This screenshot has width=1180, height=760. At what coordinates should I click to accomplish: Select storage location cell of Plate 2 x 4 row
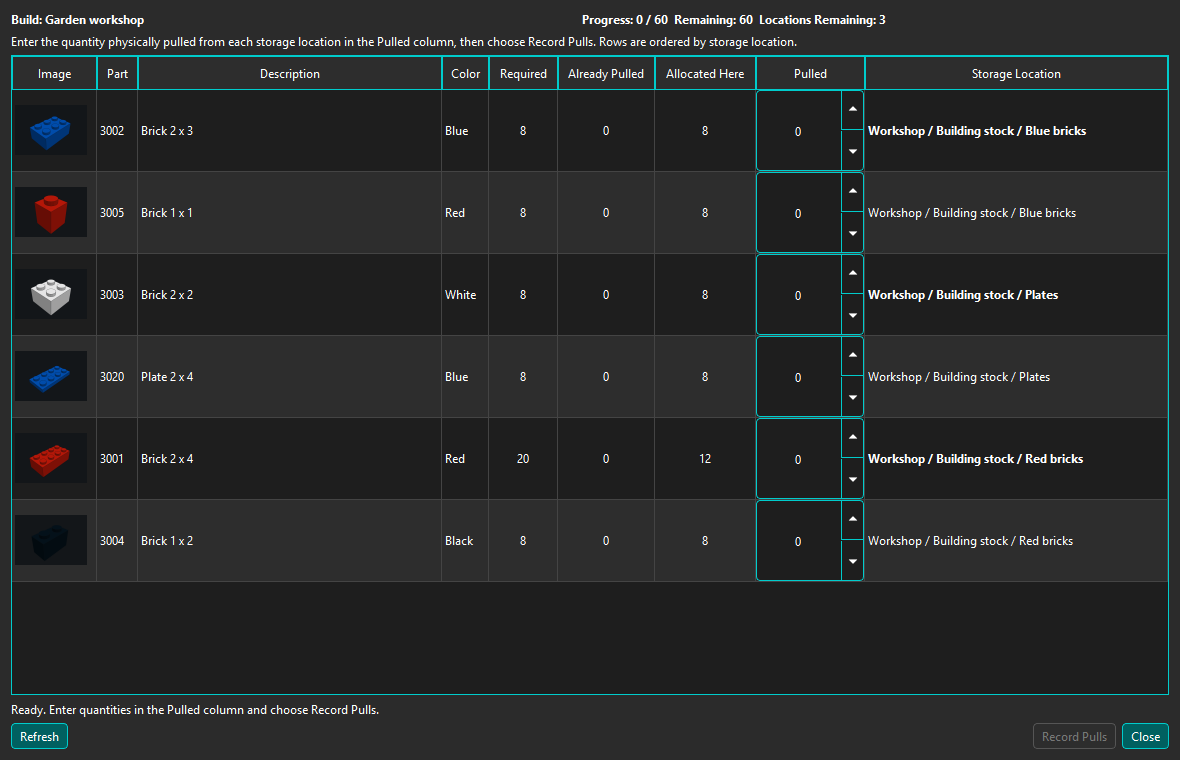point(1016,377)
